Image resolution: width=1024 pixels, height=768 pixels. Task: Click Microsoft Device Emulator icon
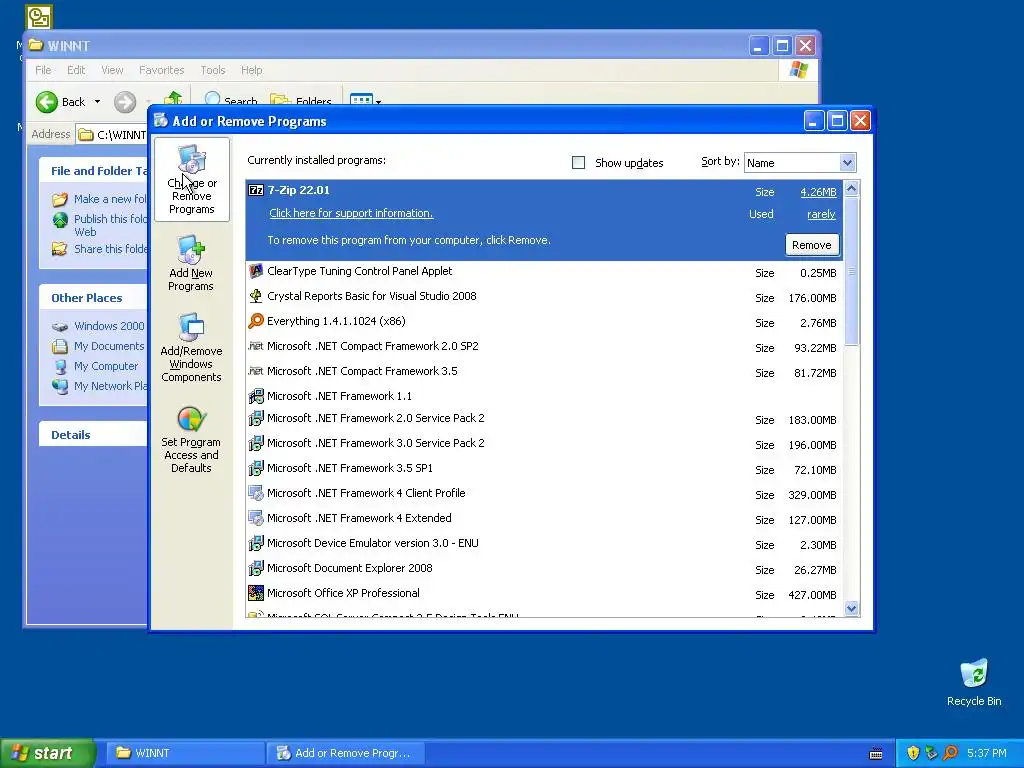pyautogui.click(x=256, y=543)
